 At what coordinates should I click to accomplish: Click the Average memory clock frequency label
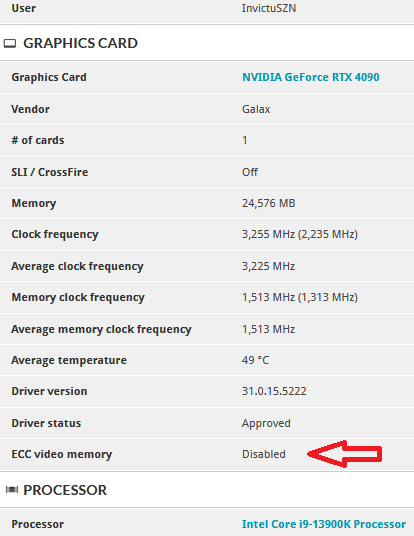click(102, 329)
